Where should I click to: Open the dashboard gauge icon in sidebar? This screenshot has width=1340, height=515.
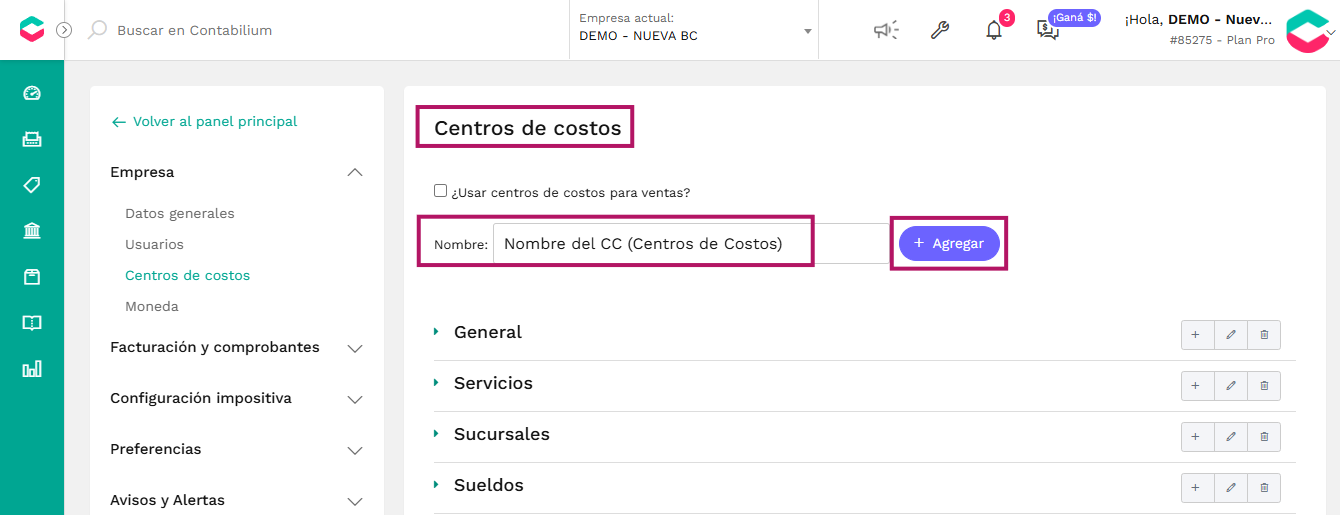32,93
